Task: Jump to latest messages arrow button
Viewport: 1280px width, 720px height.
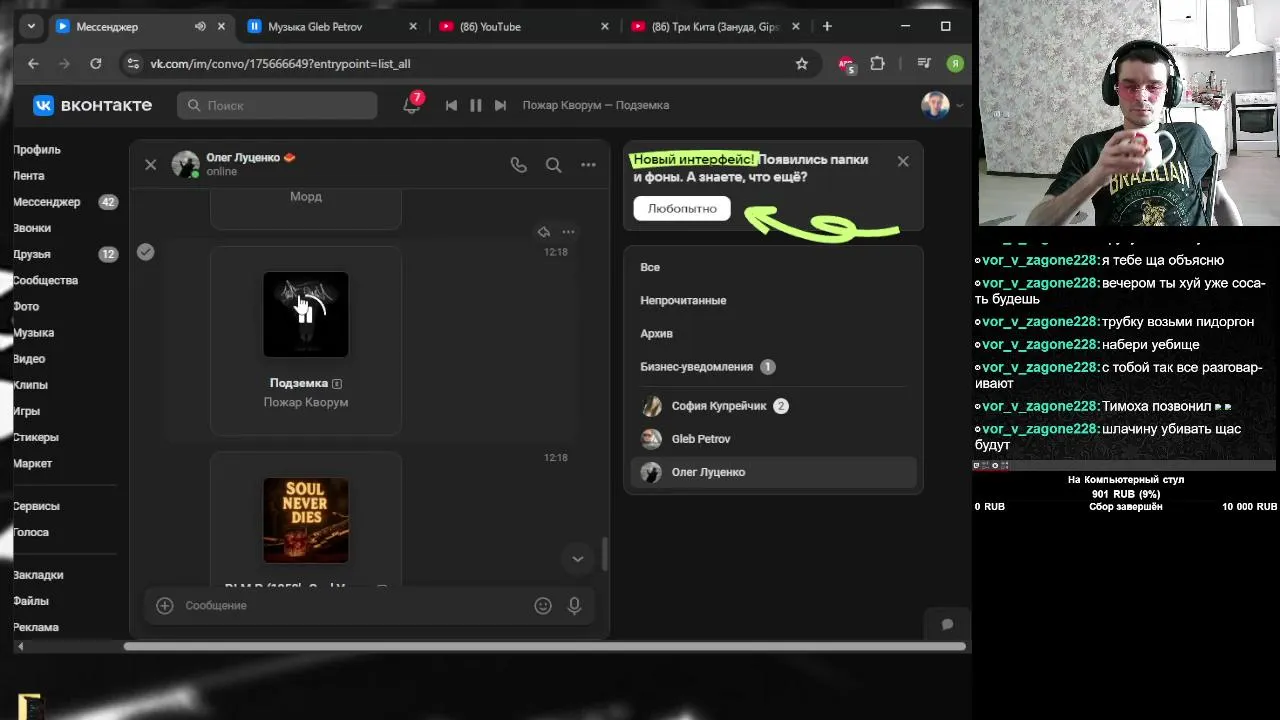Action: (577, 559)
